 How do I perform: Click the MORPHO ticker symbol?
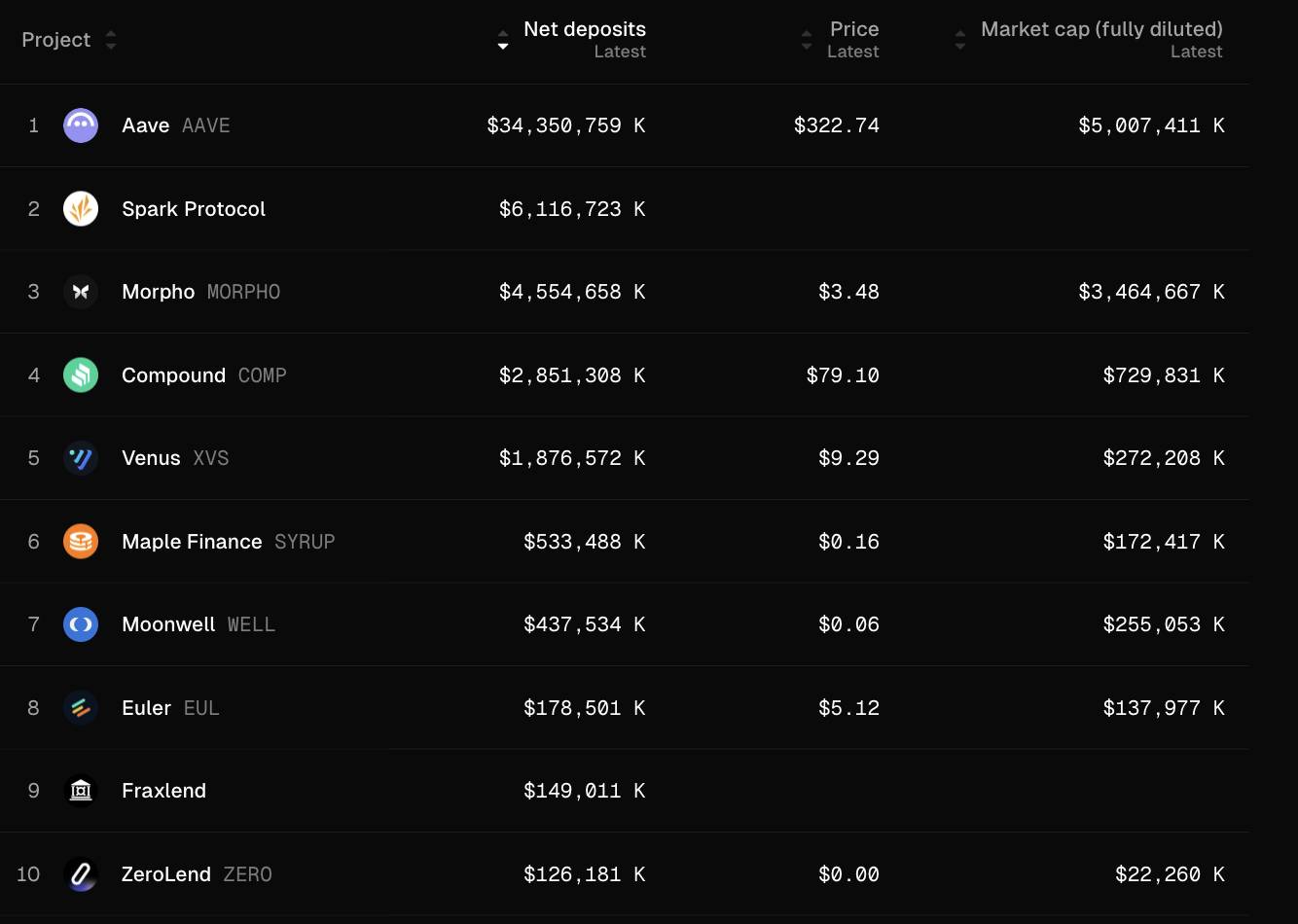pos(244,292)
